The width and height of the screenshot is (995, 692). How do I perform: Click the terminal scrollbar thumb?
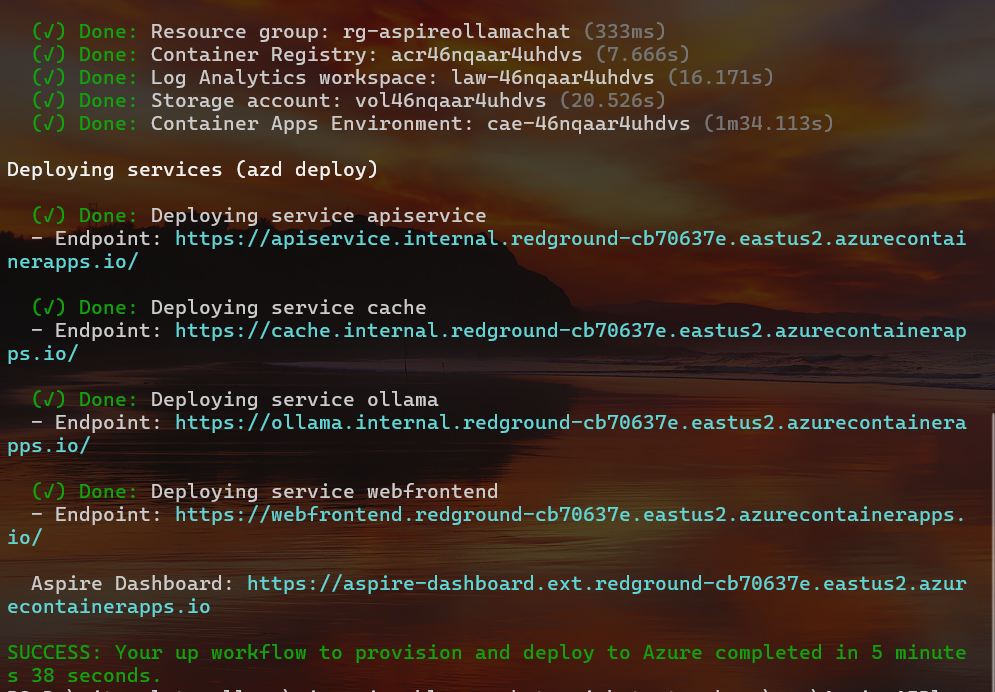pyautogui.click(x=992, y=552)
